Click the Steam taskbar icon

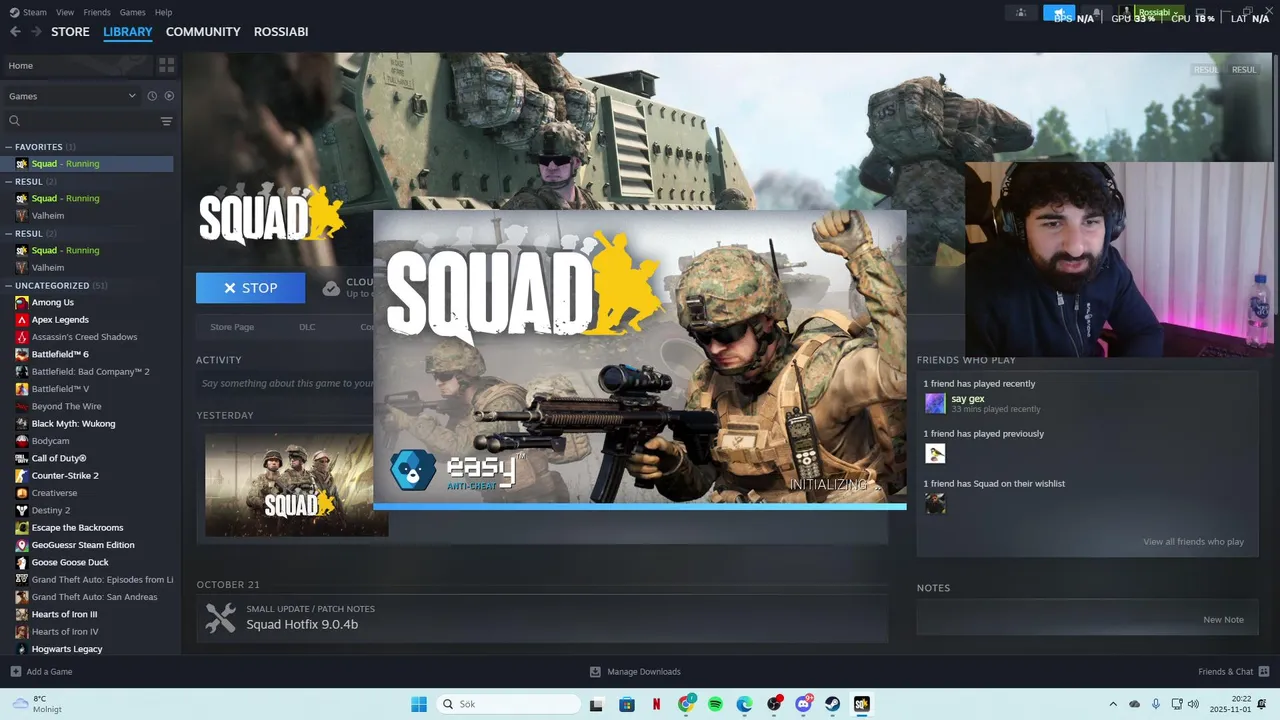tap(832, 704)
